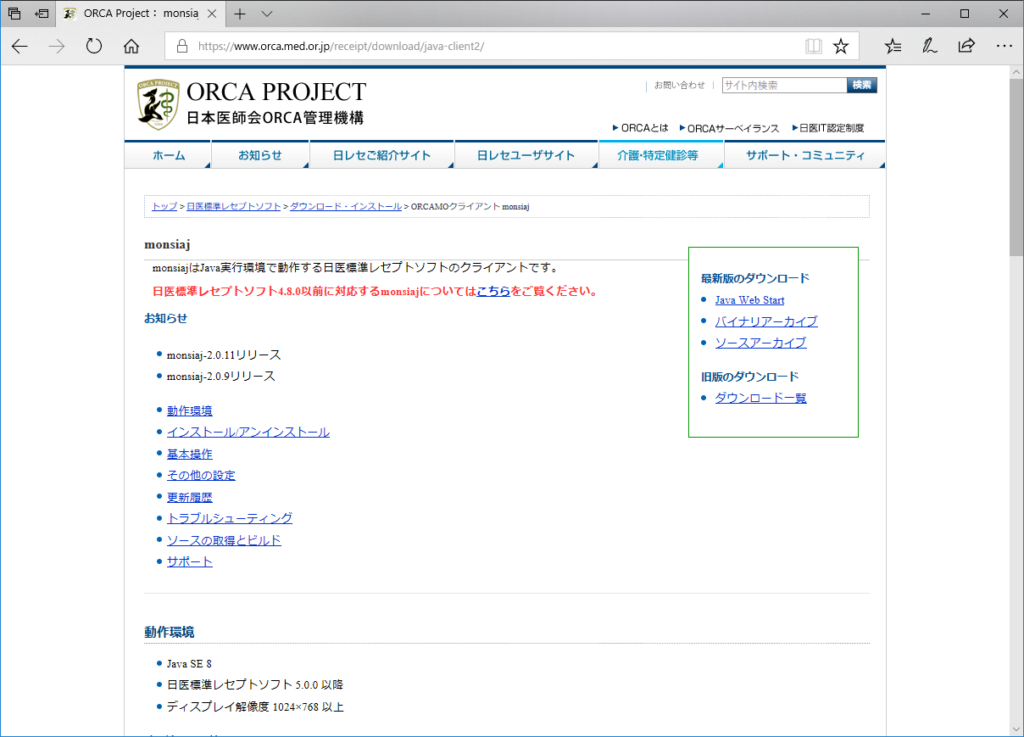Open the ダウンロード一覧 old versions link
Screen dimensions: 1024x737
760,398
